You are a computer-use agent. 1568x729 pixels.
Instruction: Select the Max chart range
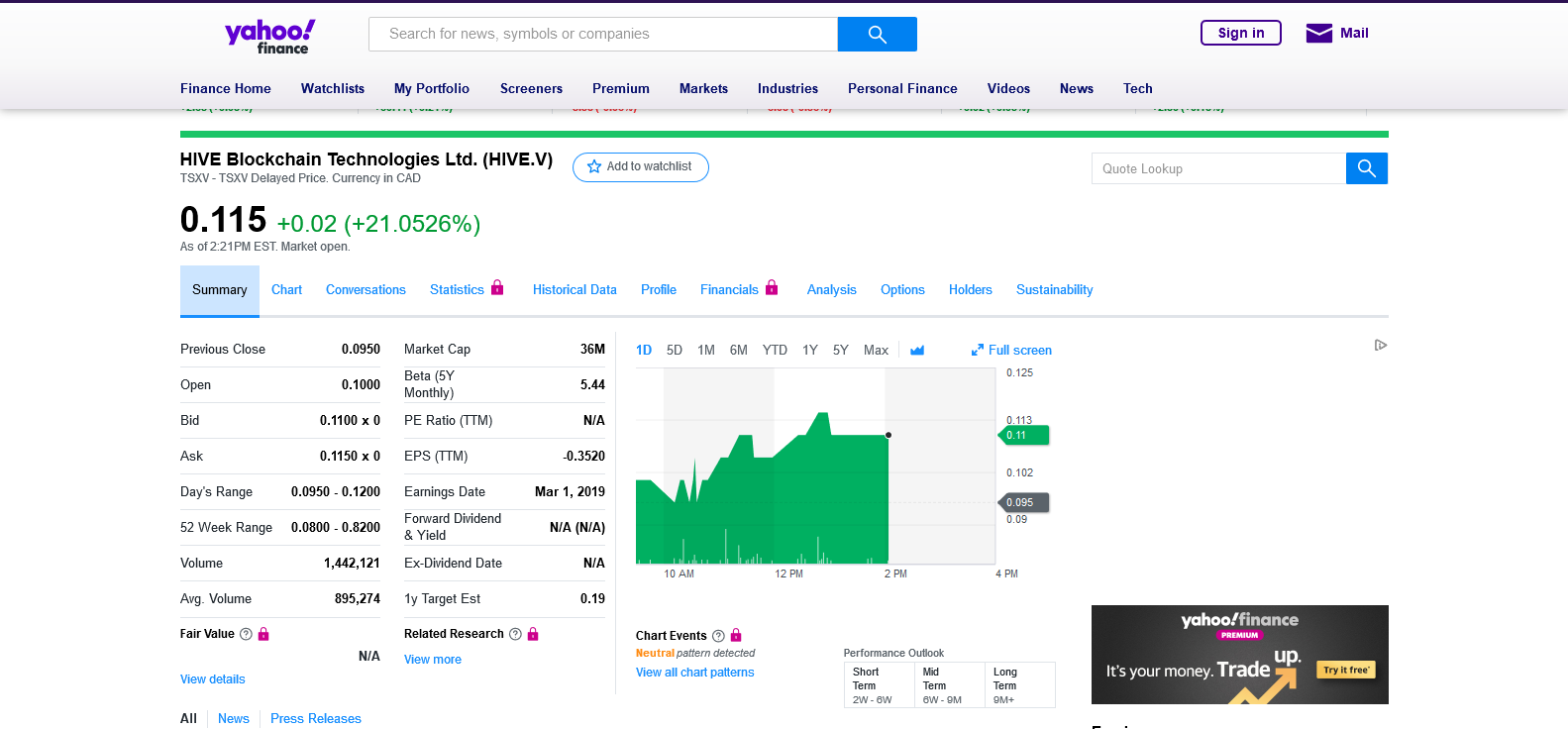pyautogui.click(x=876, y=351)
